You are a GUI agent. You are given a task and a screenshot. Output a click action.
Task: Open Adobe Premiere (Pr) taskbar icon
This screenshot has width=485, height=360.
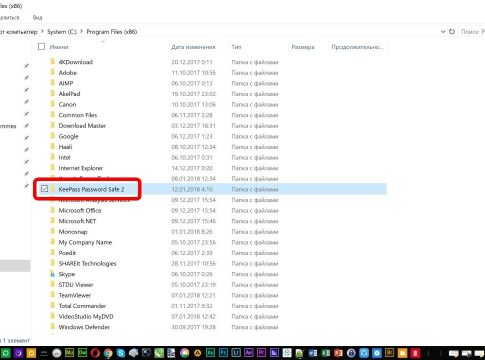click(261, 353)
